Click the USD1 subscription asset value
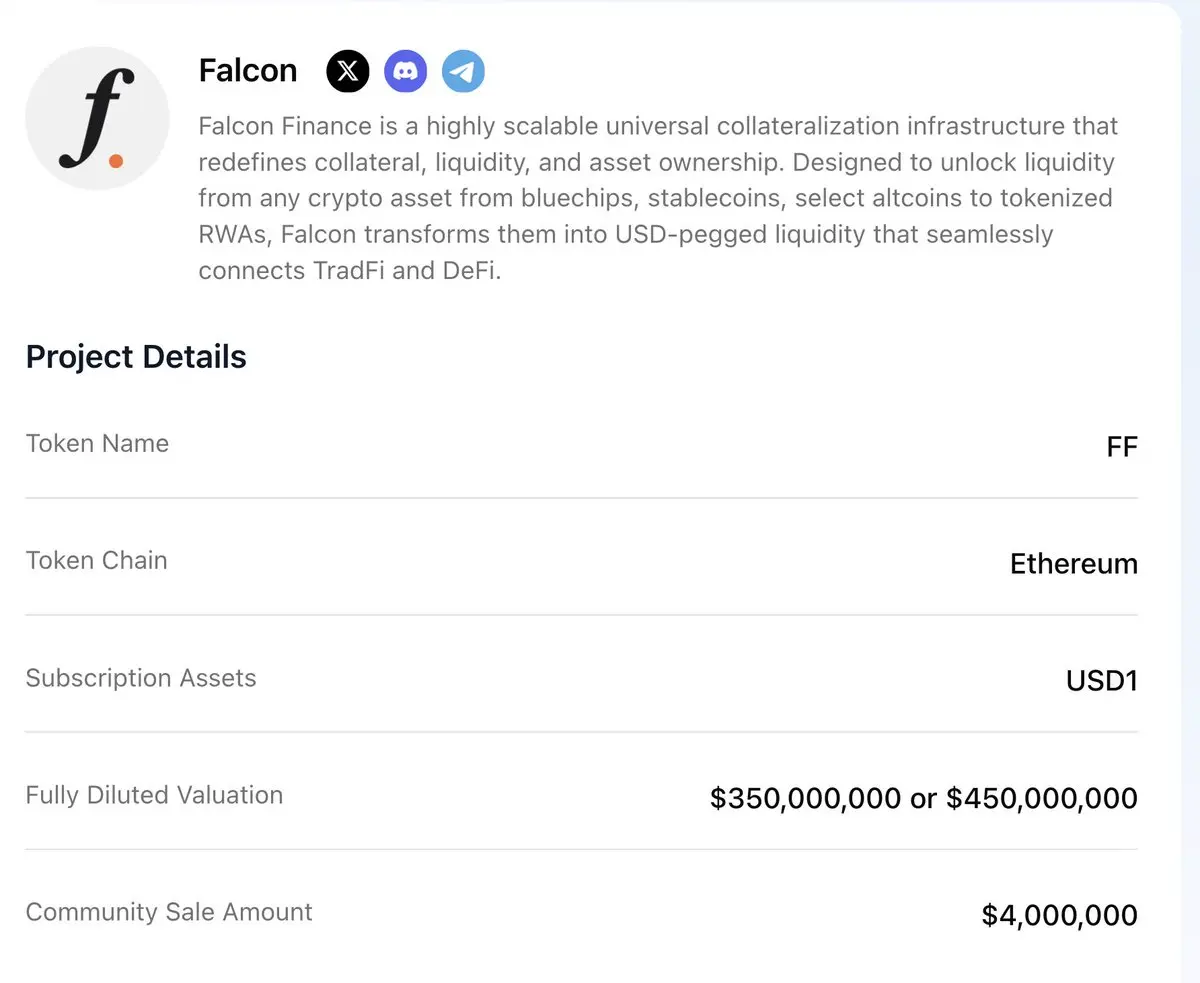Viewport: 1200px width, 983px height. [1102, 681]
